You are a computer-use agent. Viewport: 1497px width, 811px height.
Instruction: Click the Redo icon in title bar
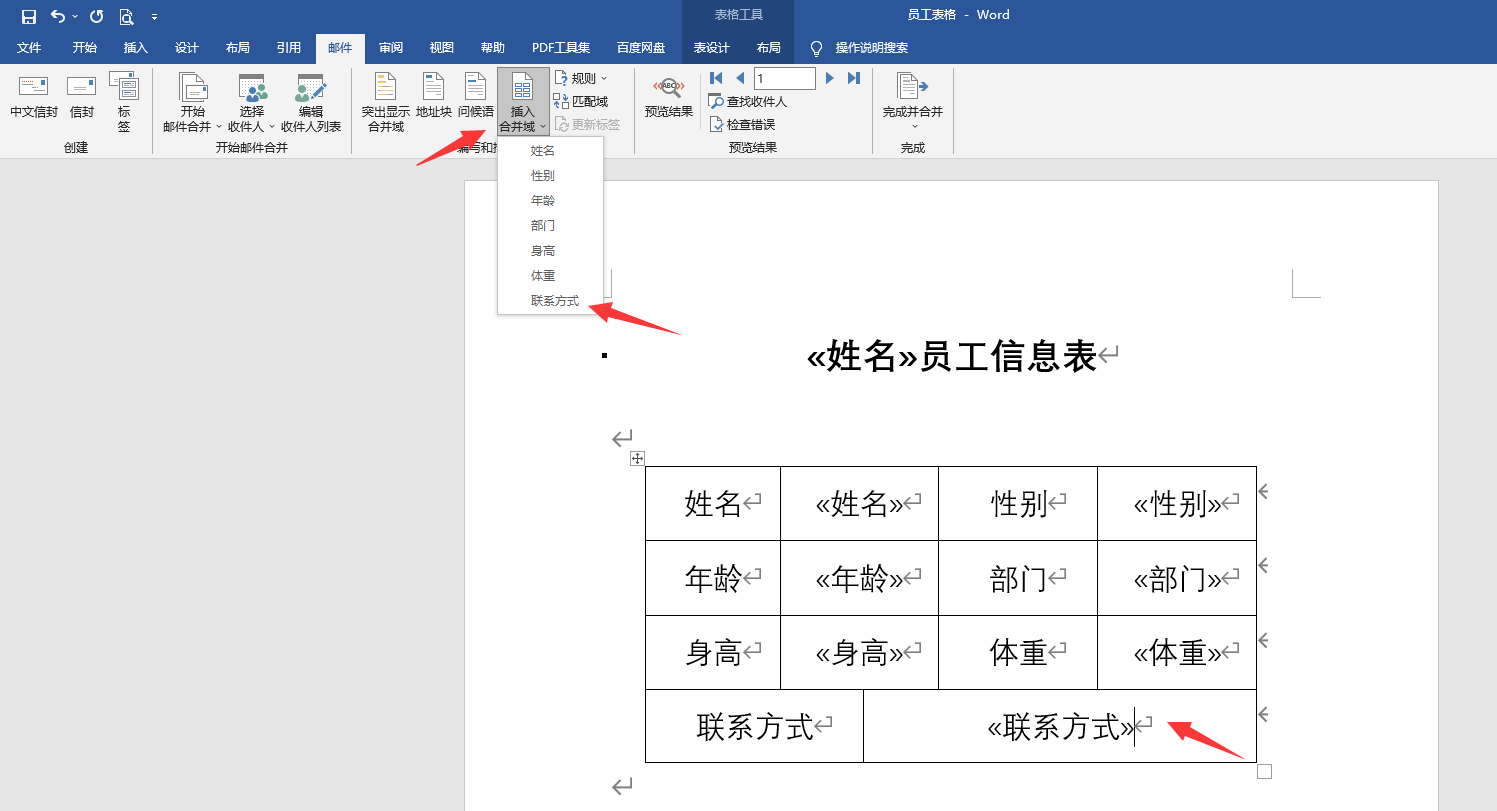coord(96,16)
